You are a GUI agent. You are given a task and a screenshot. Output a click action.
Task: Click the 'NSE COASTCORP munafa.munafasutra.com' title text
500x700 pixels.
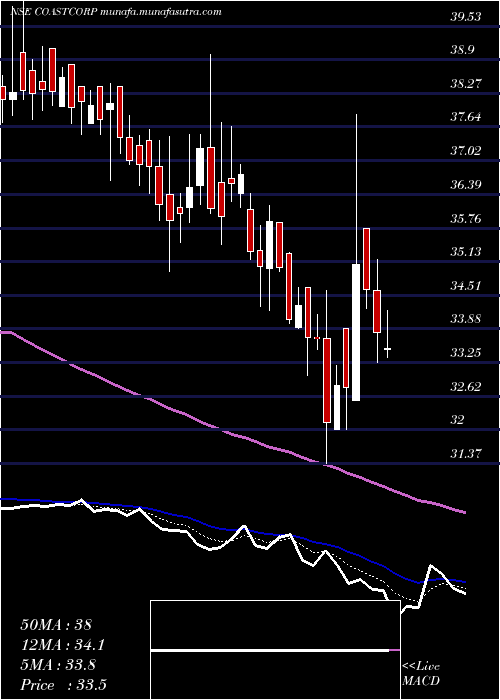click(116, 12)
